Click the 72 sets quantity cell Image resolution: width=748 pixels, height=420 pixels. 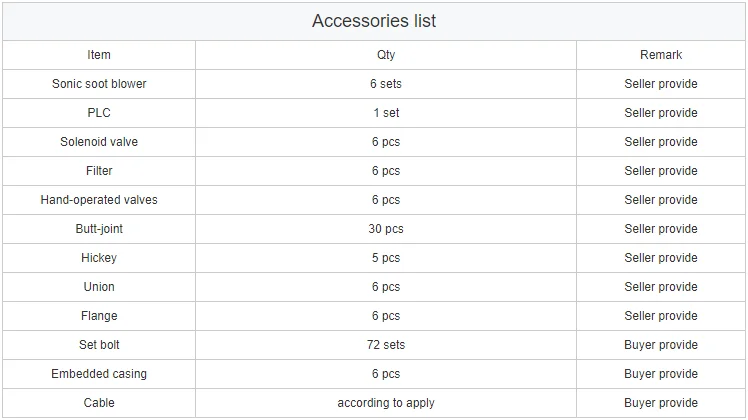click(386, 345)
